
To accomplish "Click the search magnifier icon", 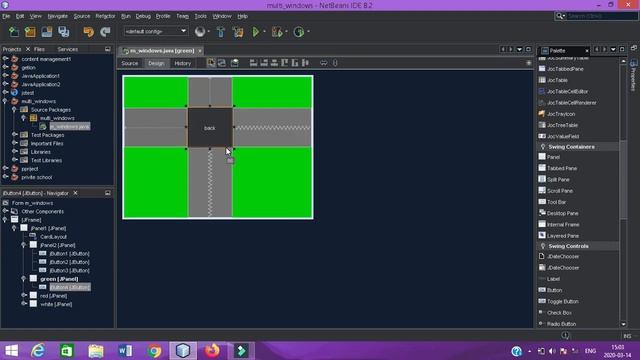I will pos(560,16).
